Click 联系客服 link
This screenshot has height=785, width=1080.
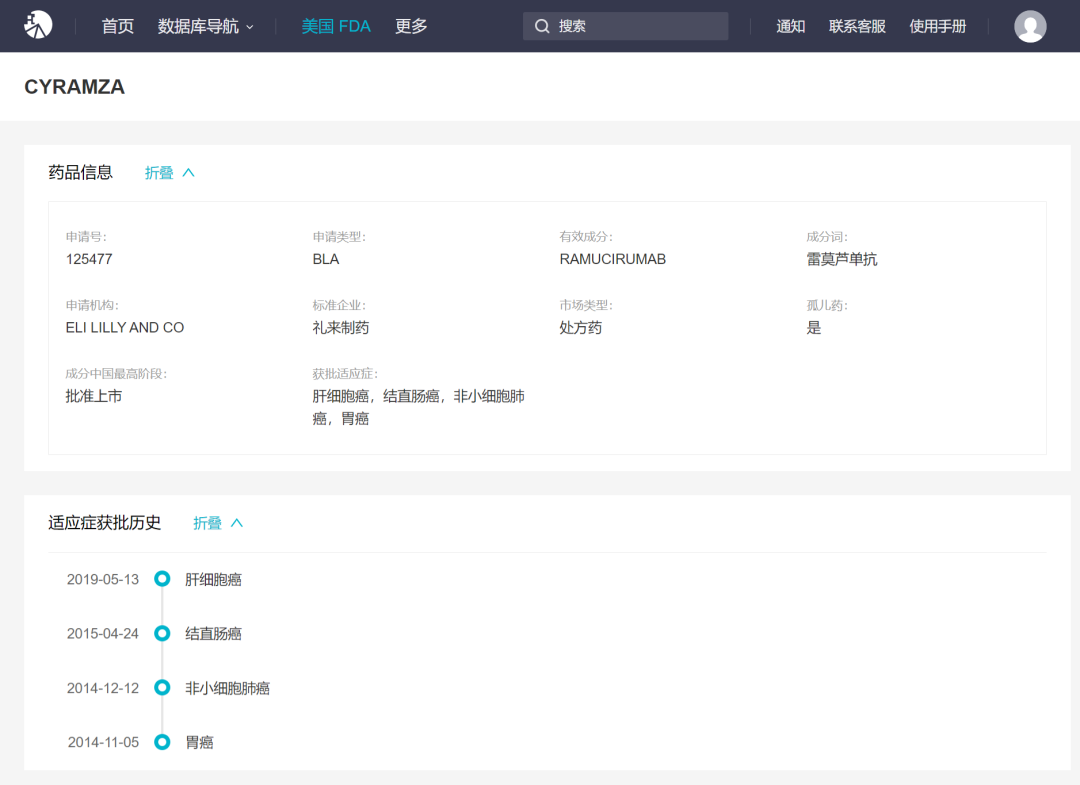[857, 26]
